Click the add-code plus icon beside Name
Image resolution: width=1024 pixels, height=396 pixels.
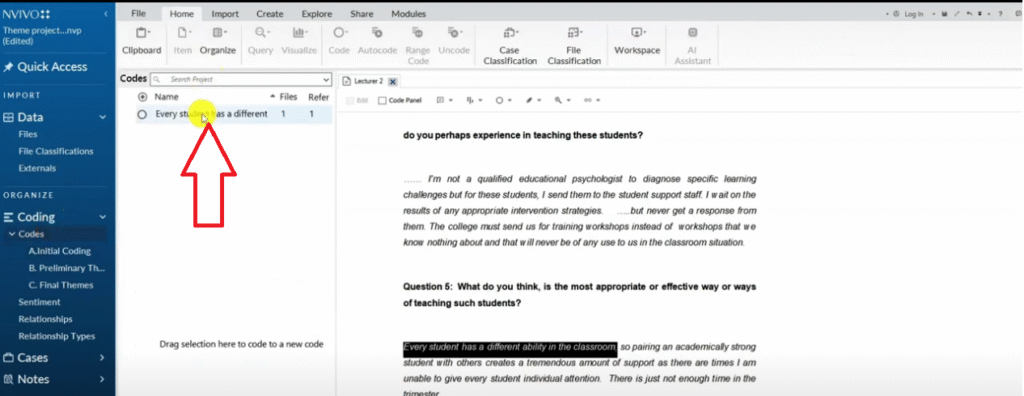click(142, 97)
